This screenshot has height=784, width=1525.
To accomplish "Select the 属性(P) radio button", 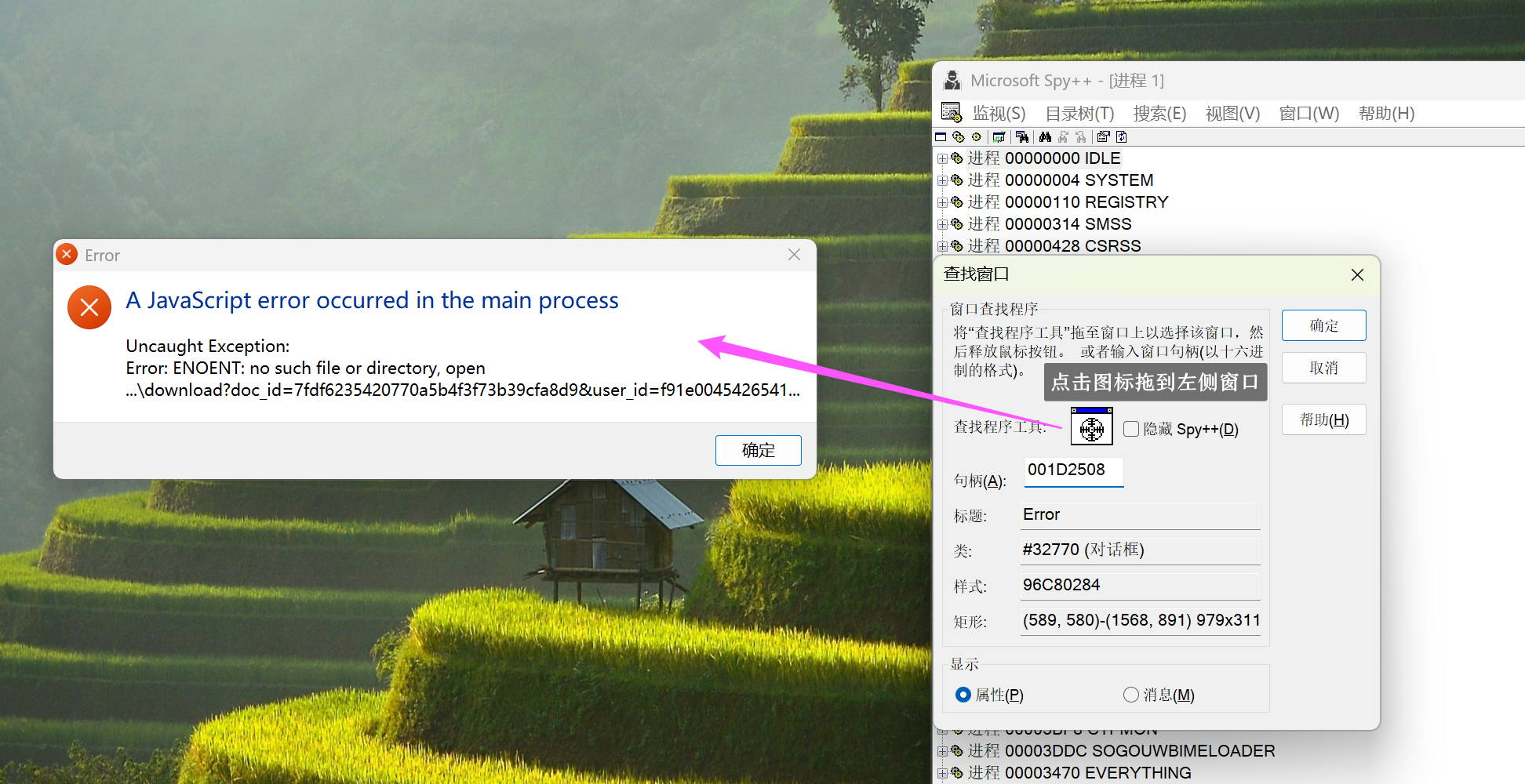I will click(x=963, y=695).
